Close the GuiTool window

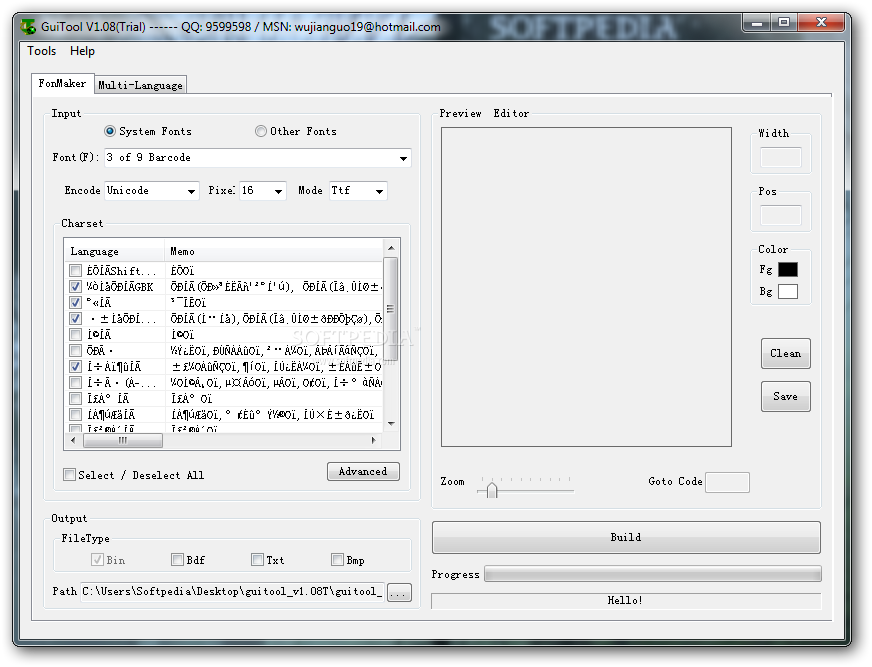tap(821, 23)
